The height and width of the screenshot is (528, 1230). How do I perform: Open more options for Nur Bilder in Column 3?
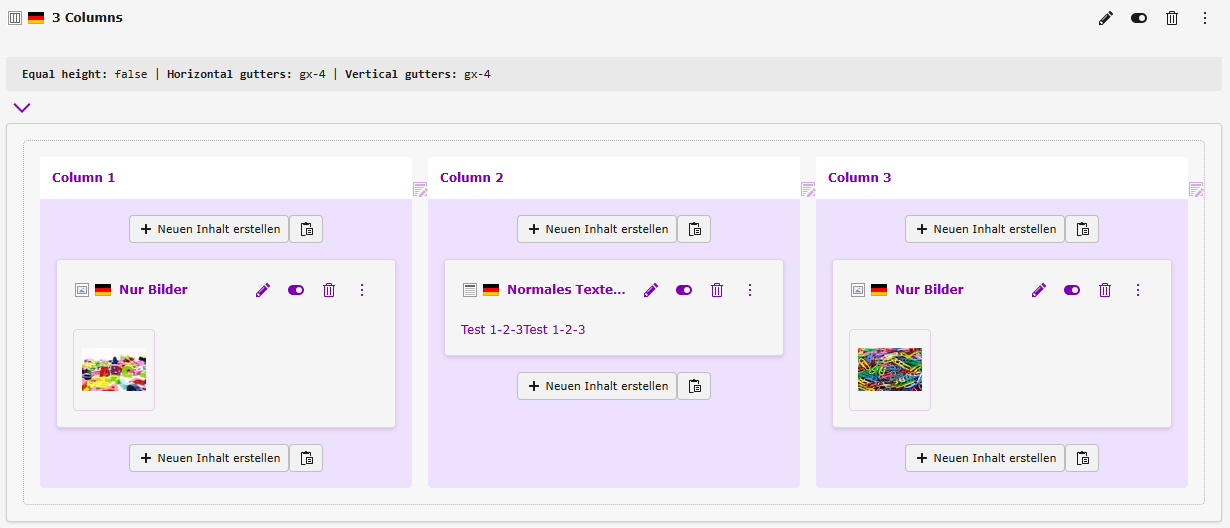[x=1138, y=290]
